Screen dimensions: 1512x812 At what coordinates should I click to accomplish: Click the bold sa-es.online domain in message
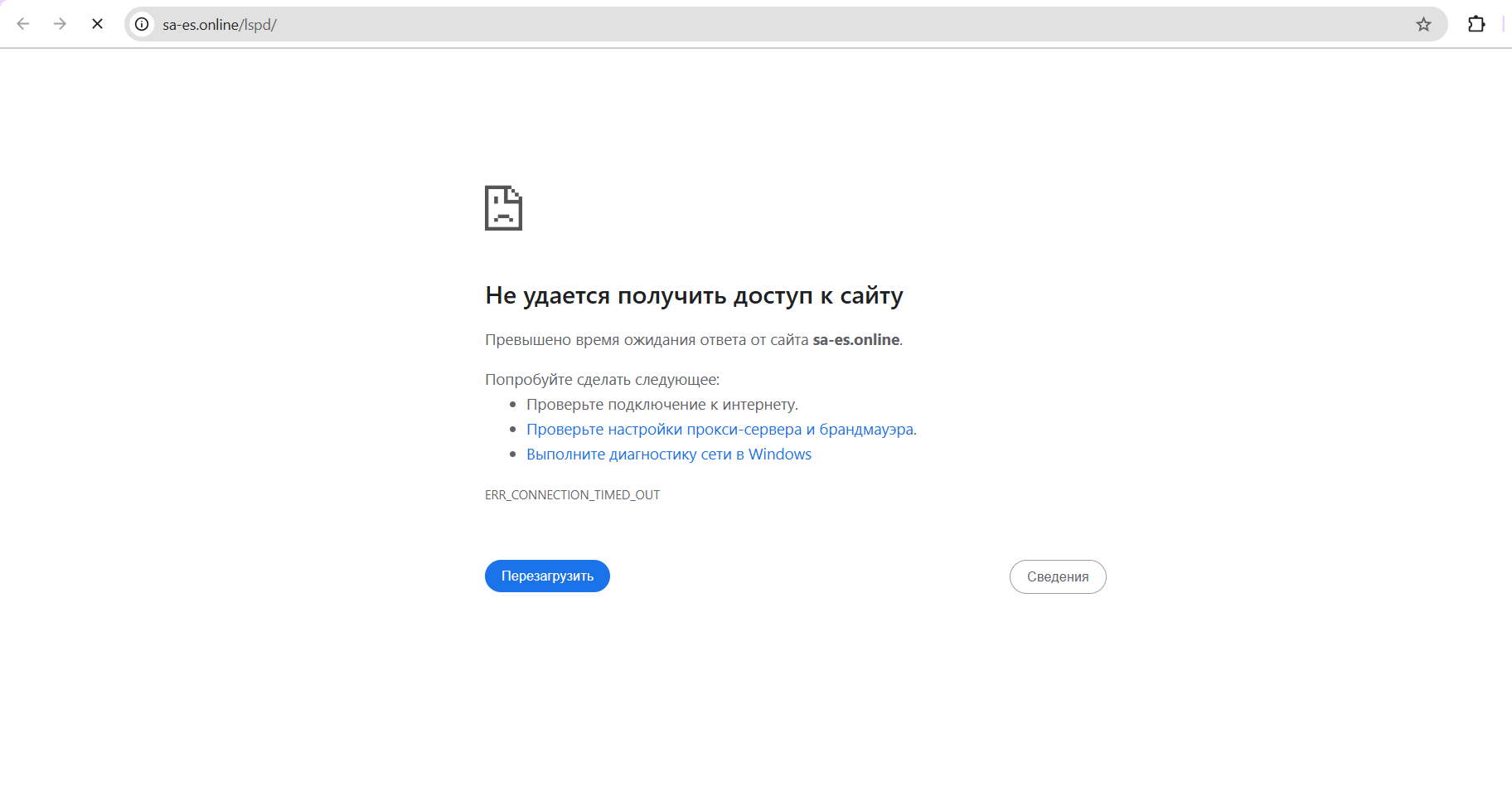[855, 340]
